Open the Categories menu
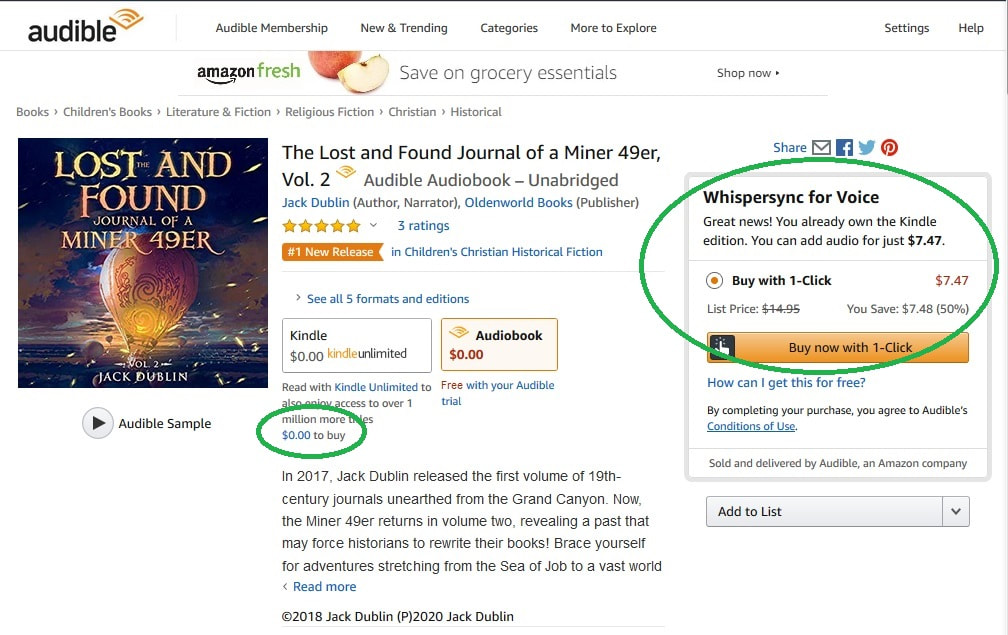 [x=508, y=28]
